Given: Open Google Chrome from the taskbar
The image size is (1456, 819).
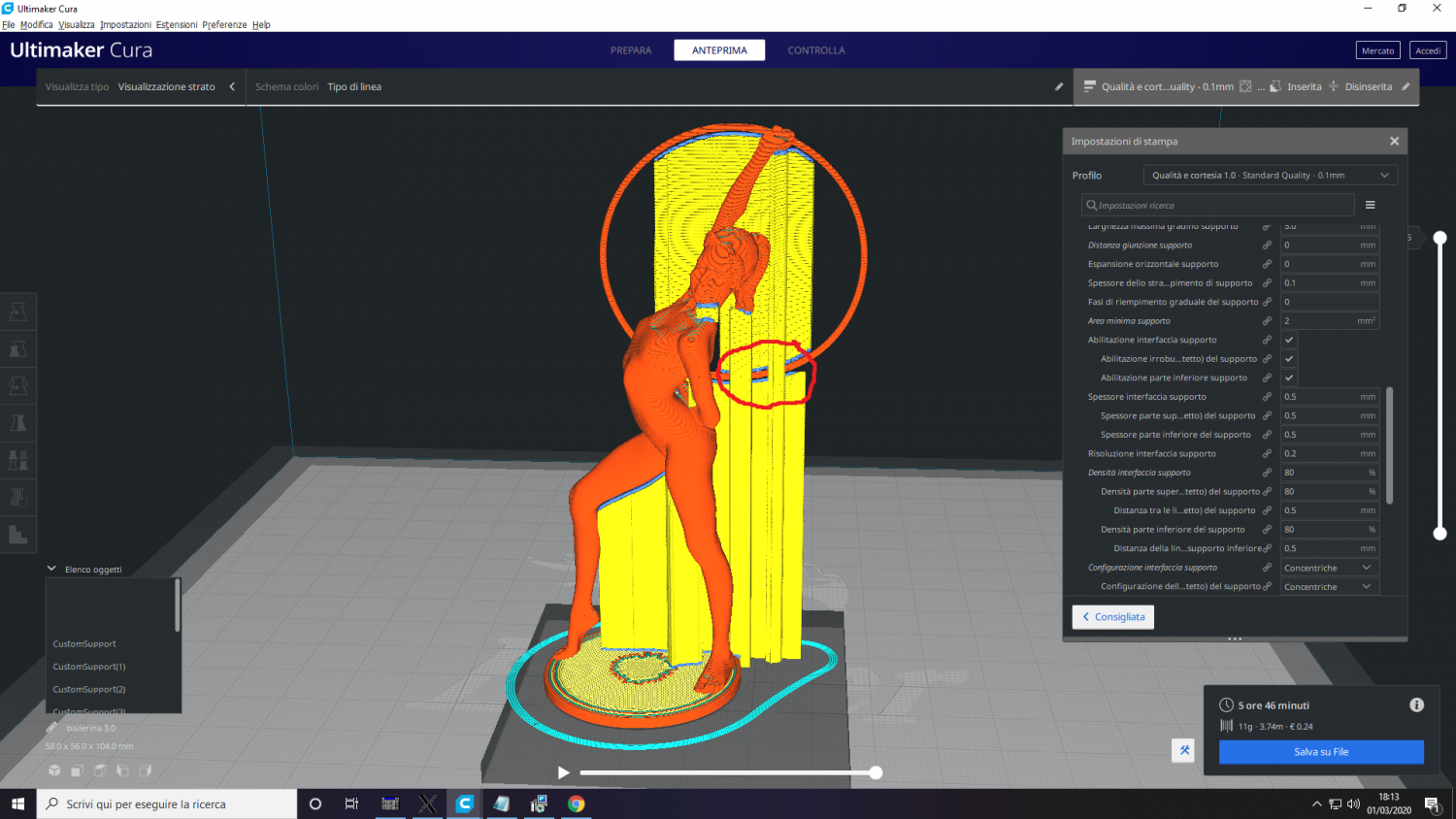Looking at the screenshot, I should pyautogui.click(x=577, y=803).
